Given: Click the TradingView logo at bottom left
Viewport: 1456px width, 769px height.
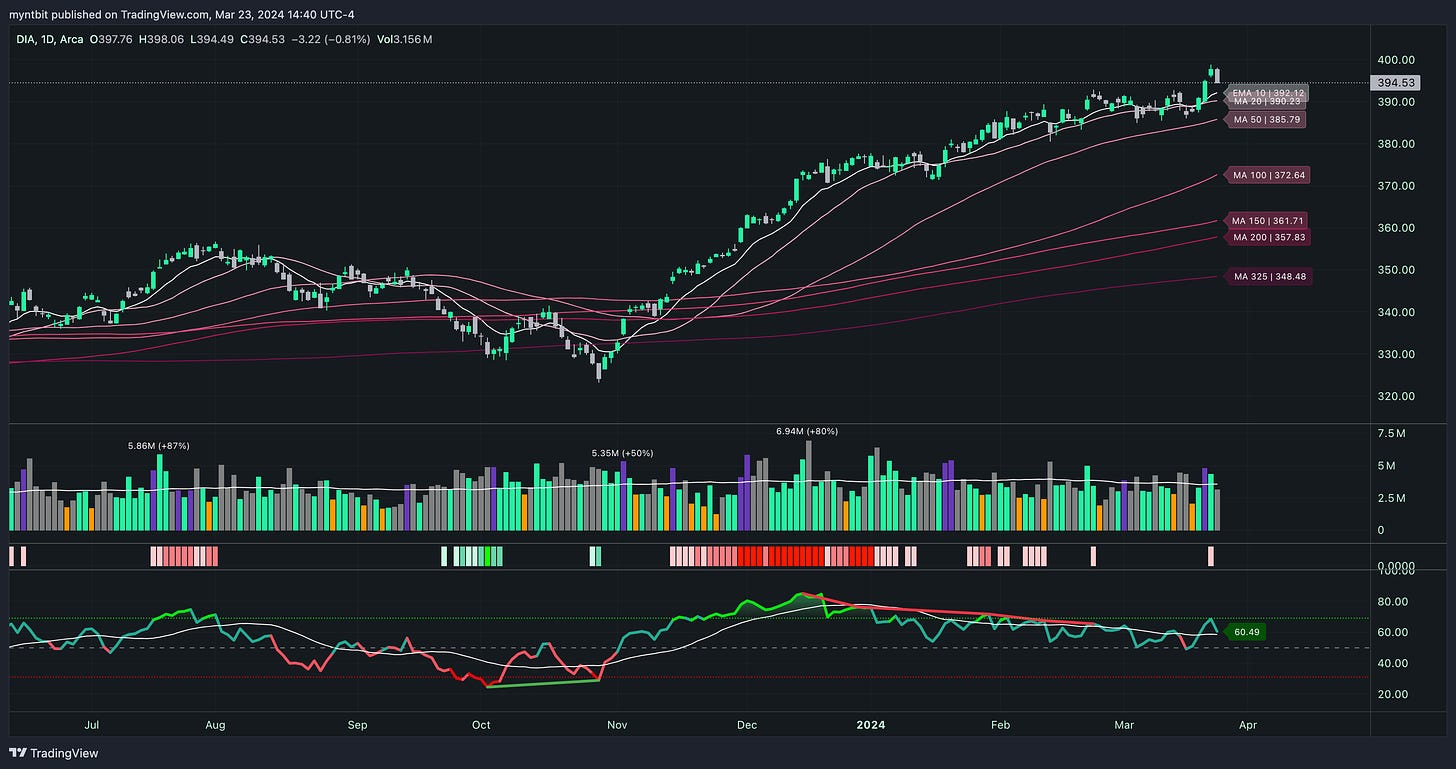Looking at the screenshot, I should point(54,753).
